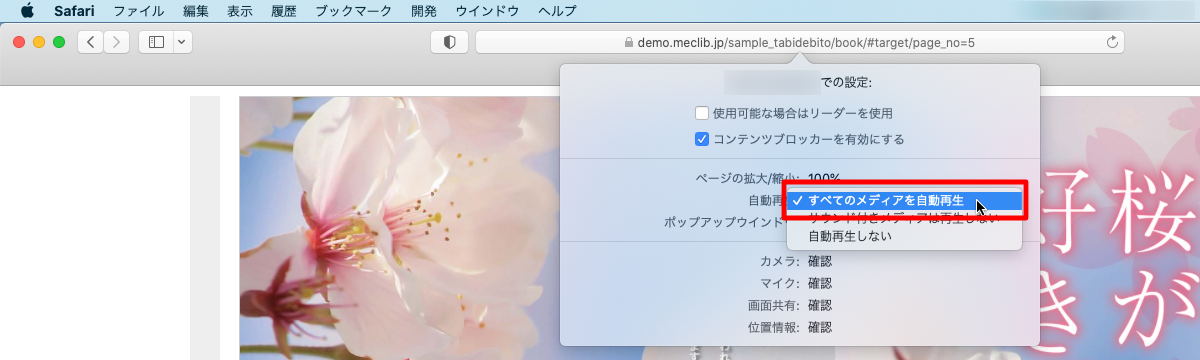This screenshot has width=1200, height=360.
Task: Open the Safari application menu
Action: [74, 11]
